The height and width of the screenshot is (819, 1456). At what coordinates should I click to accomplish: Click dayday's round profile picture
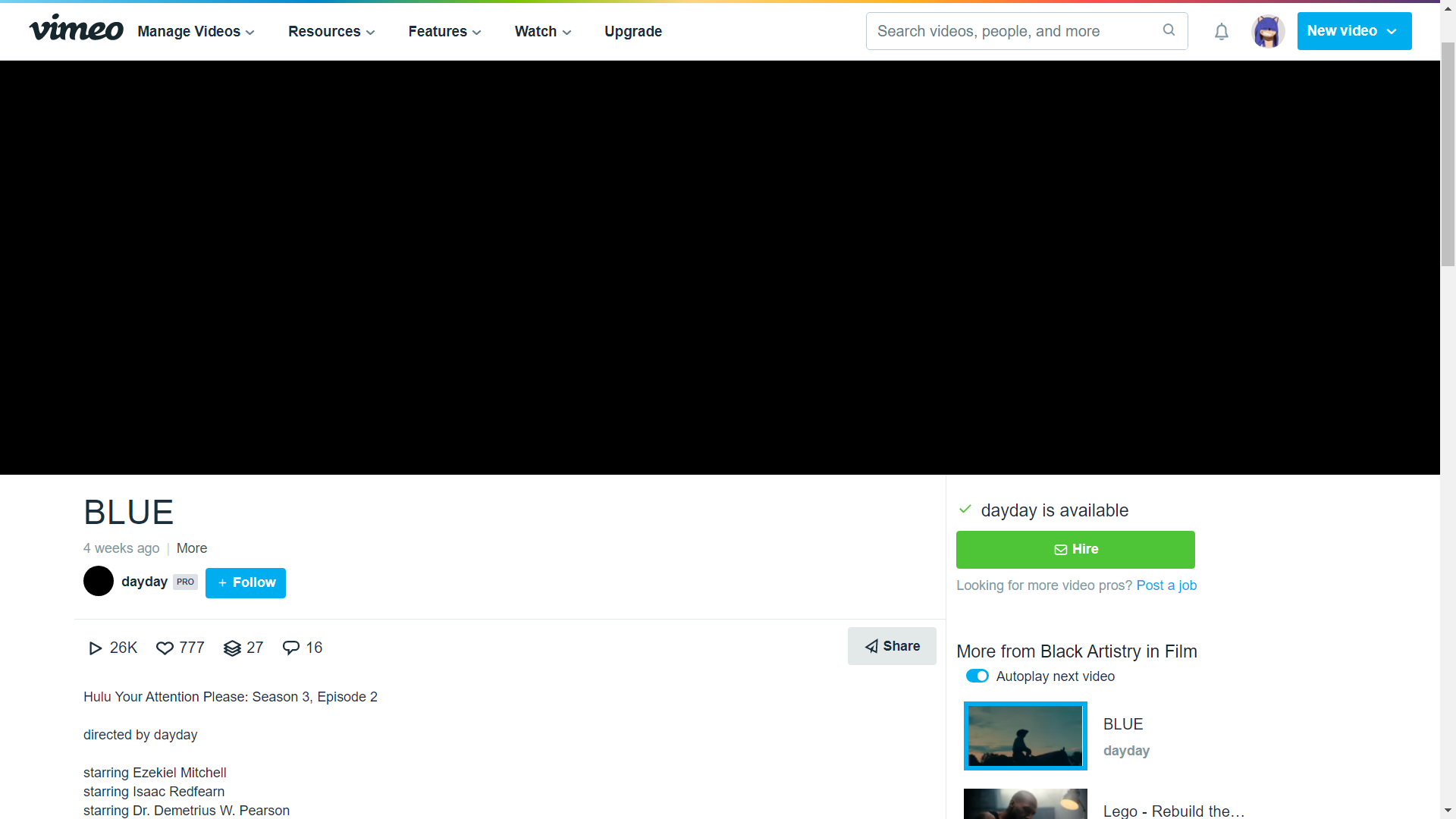tap(99, 582)
